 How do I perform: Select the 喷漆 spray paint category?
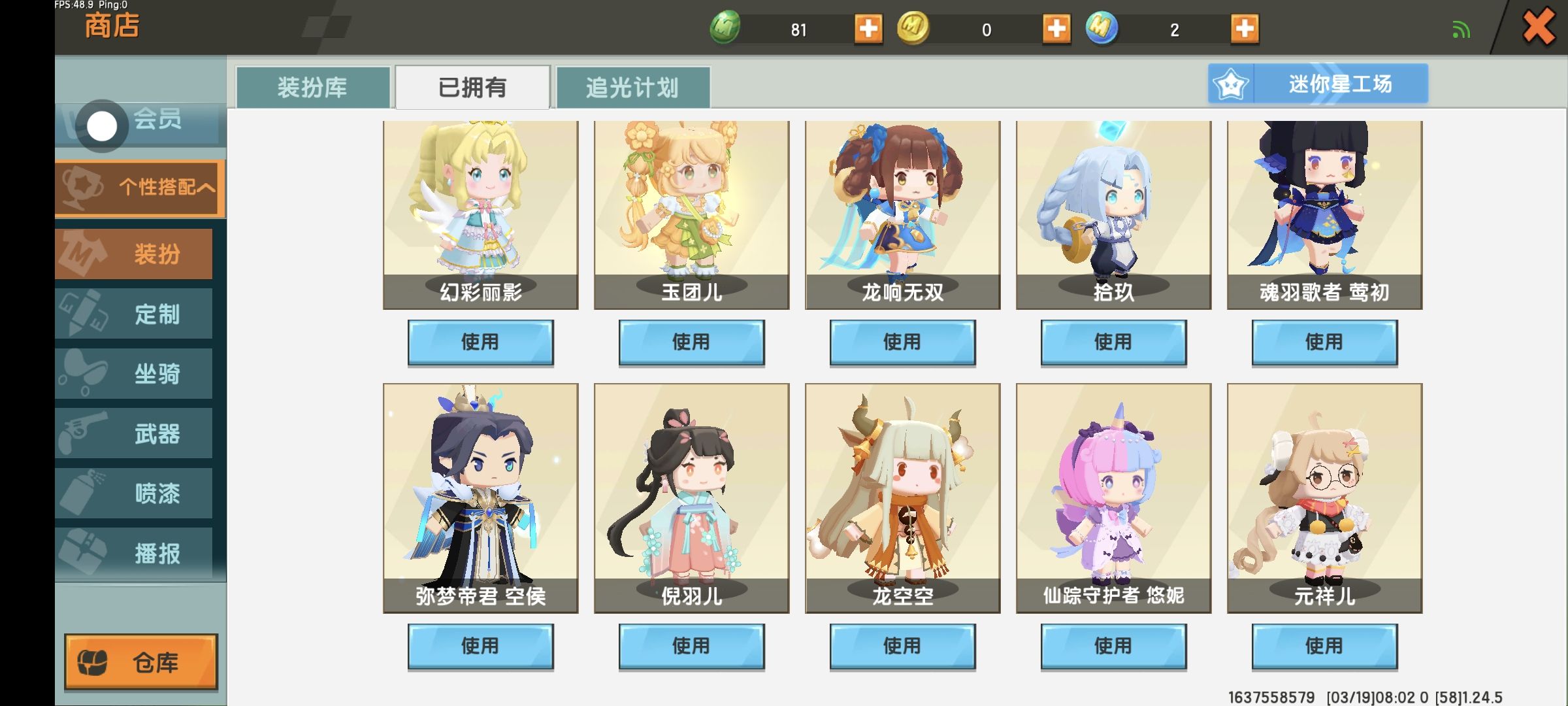(x=134, y=494)
